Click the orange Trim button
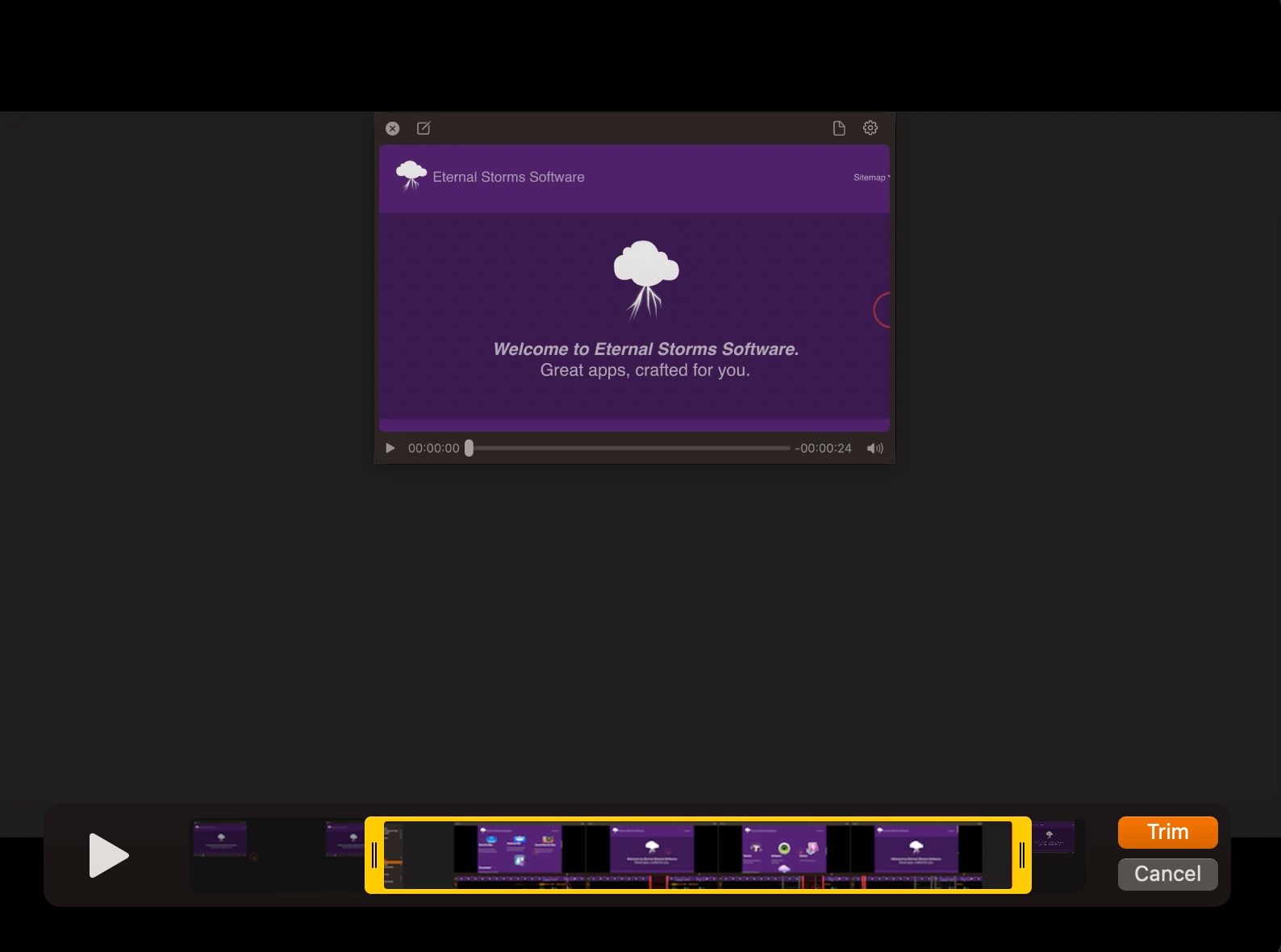Viewport: 1281px width, 952px height. click(1167, 832)
